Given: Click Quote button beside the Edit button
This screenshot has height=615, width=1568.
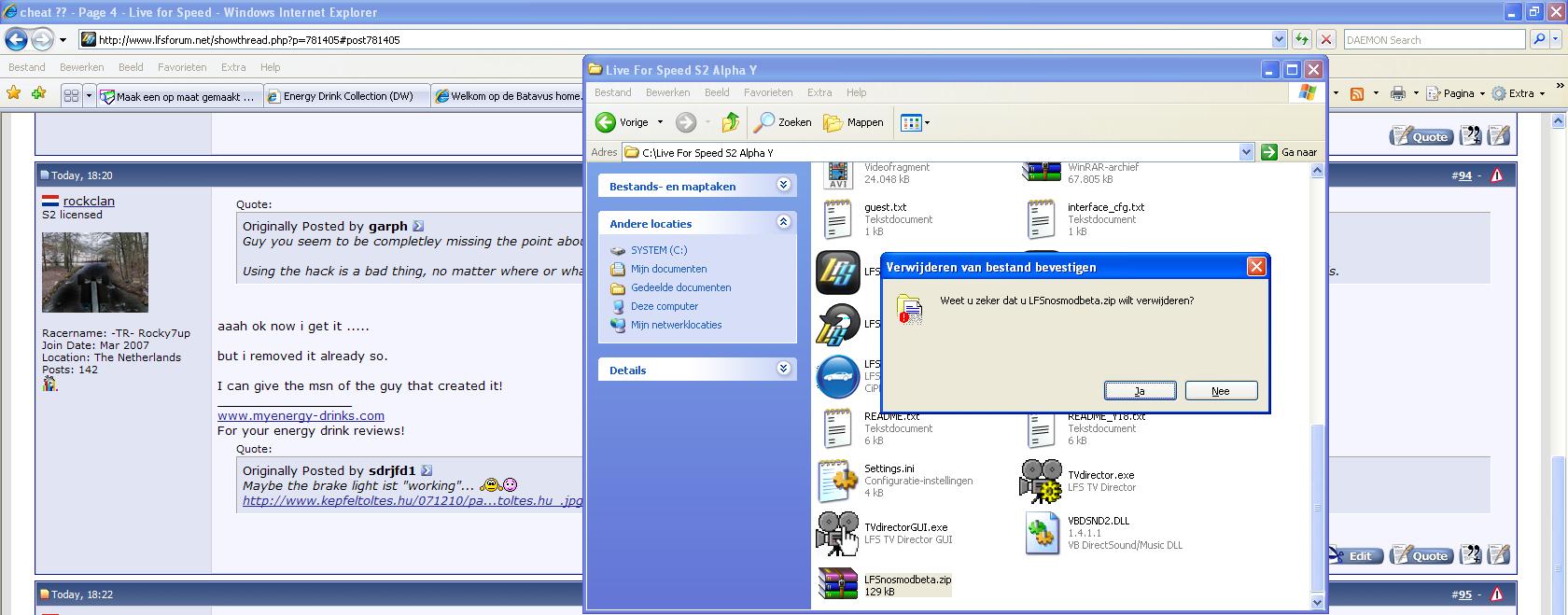Looking at the screenshot, I should pyautogui.click(x=1421, y=555).
